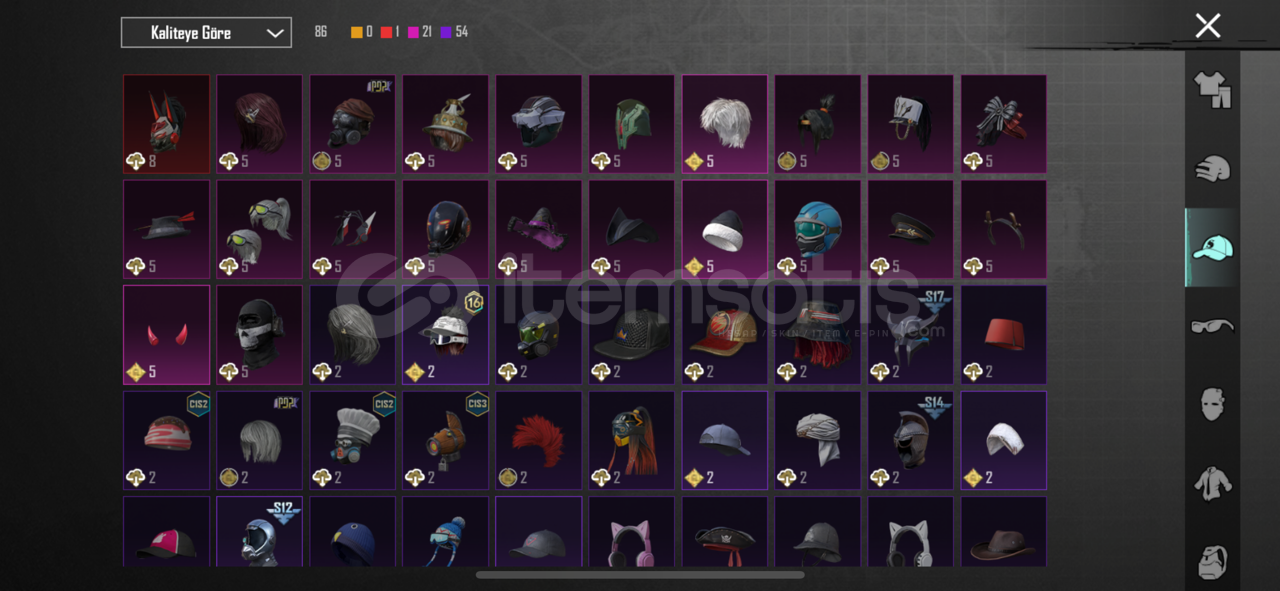
Task: Select the gloves category icon
Action: 1213,169
